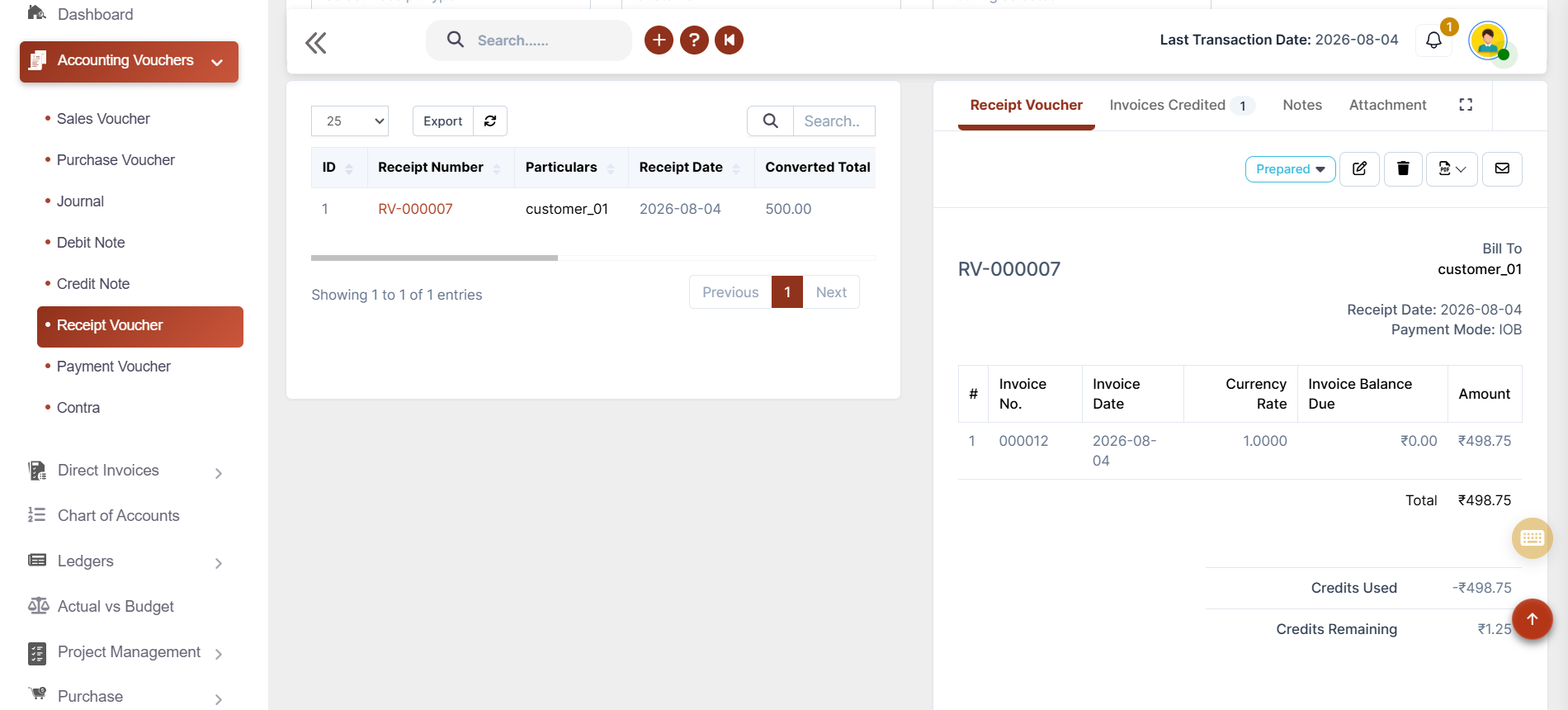Click Direct Invoices sidebar icon
The height and width of the screenshot is (710, 1568).
(37, 471)
